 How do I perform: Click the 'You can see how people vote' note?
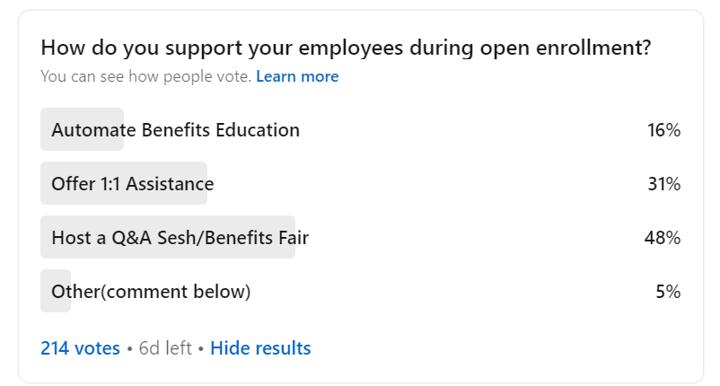(146, 76)
